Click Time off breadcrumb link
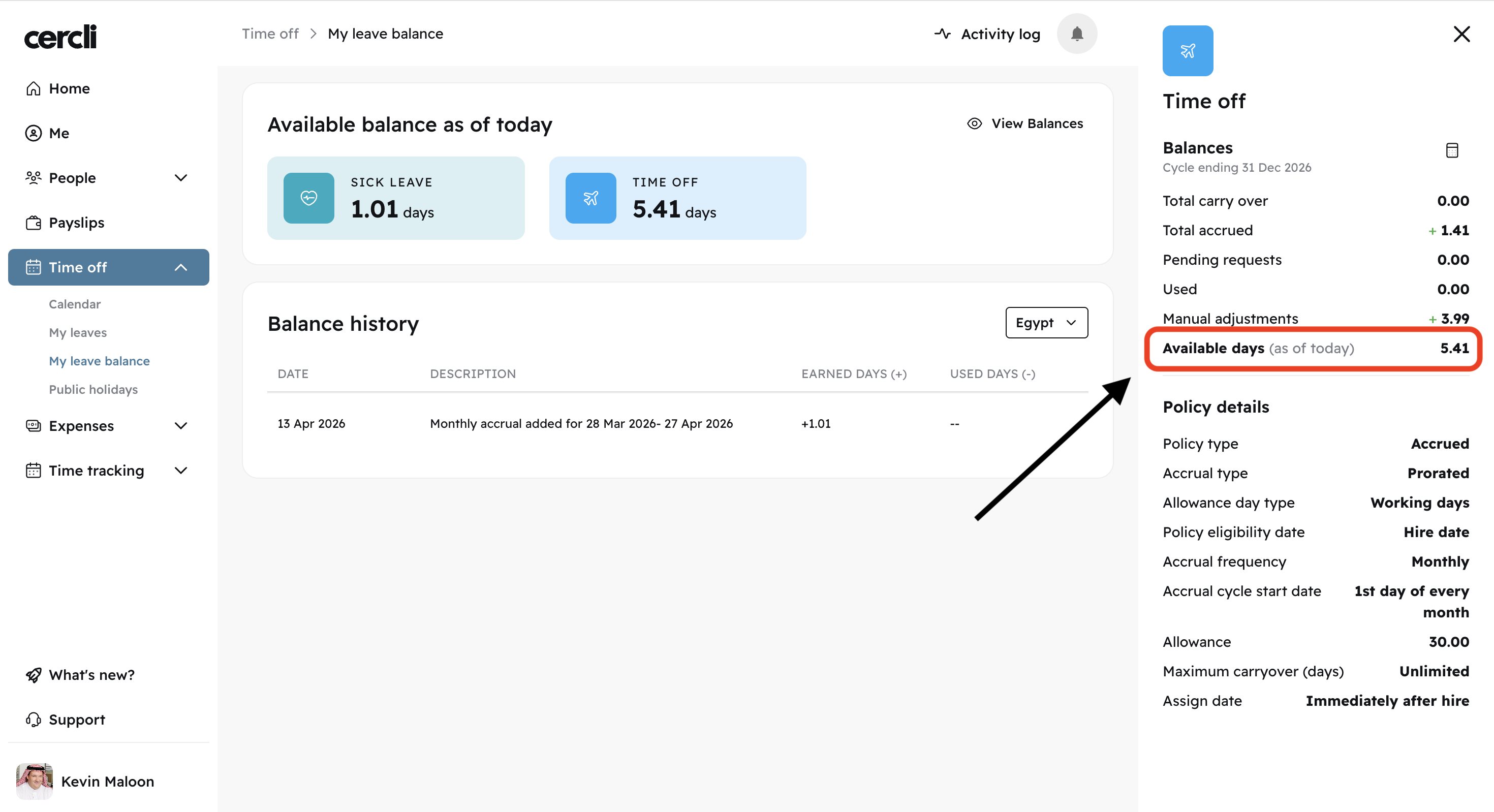1494x812 pixels. point(270,34)
